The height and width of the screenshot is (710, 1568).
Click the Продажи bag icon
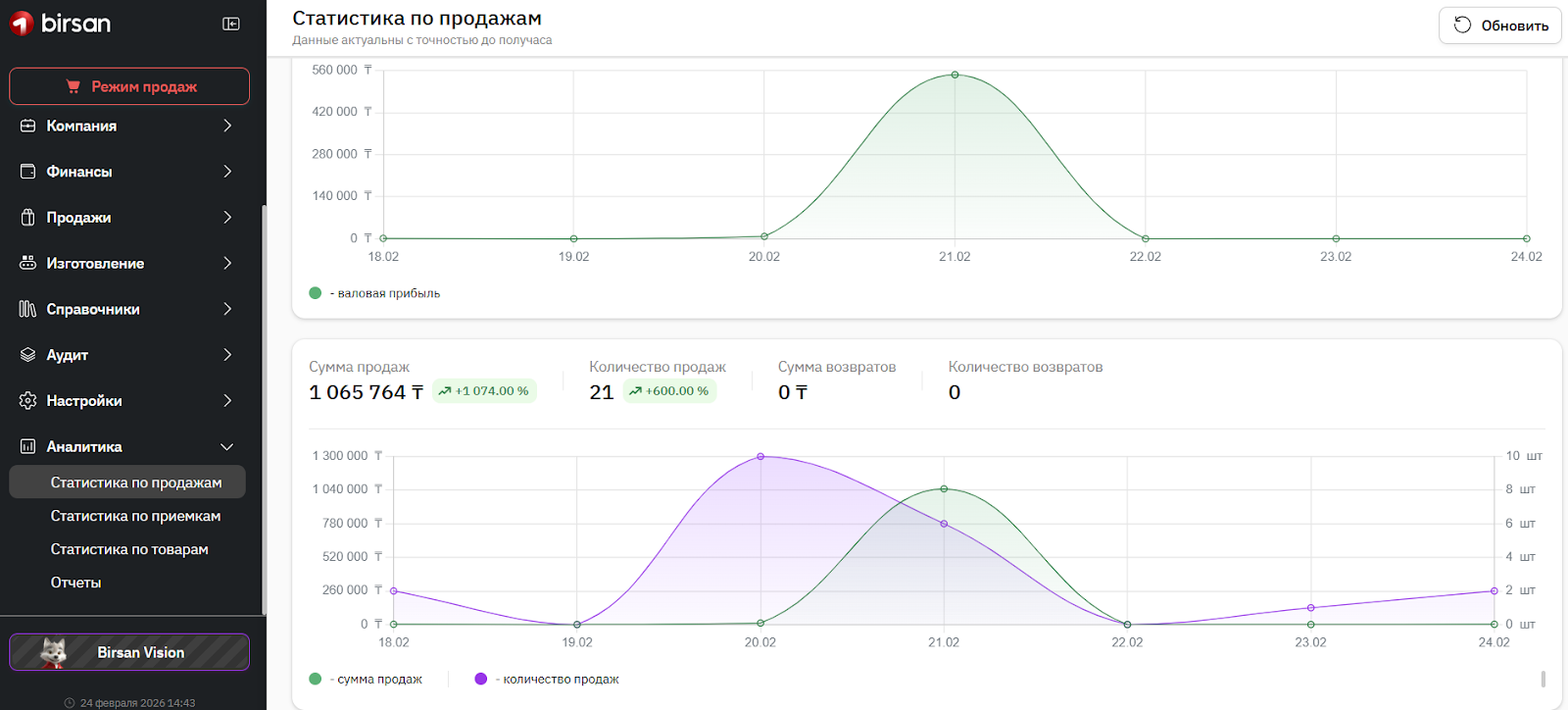pos(27,218)
